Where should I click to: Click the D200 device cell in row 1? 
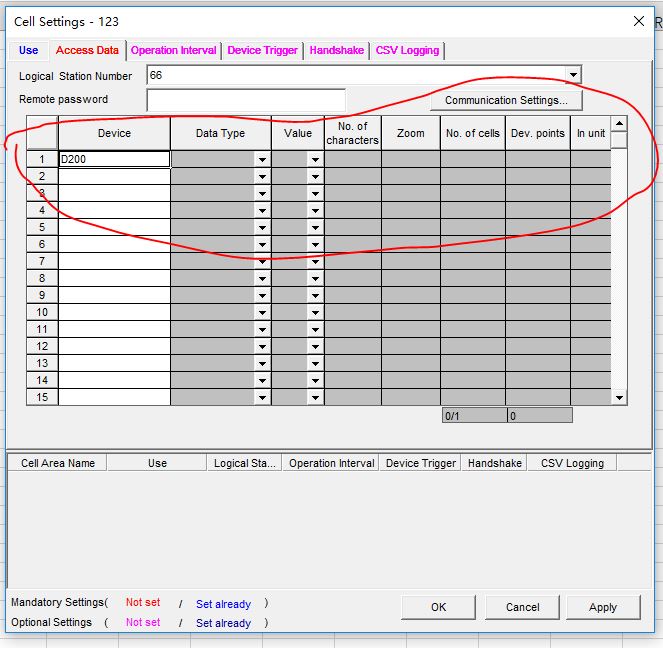click(114, 159)
